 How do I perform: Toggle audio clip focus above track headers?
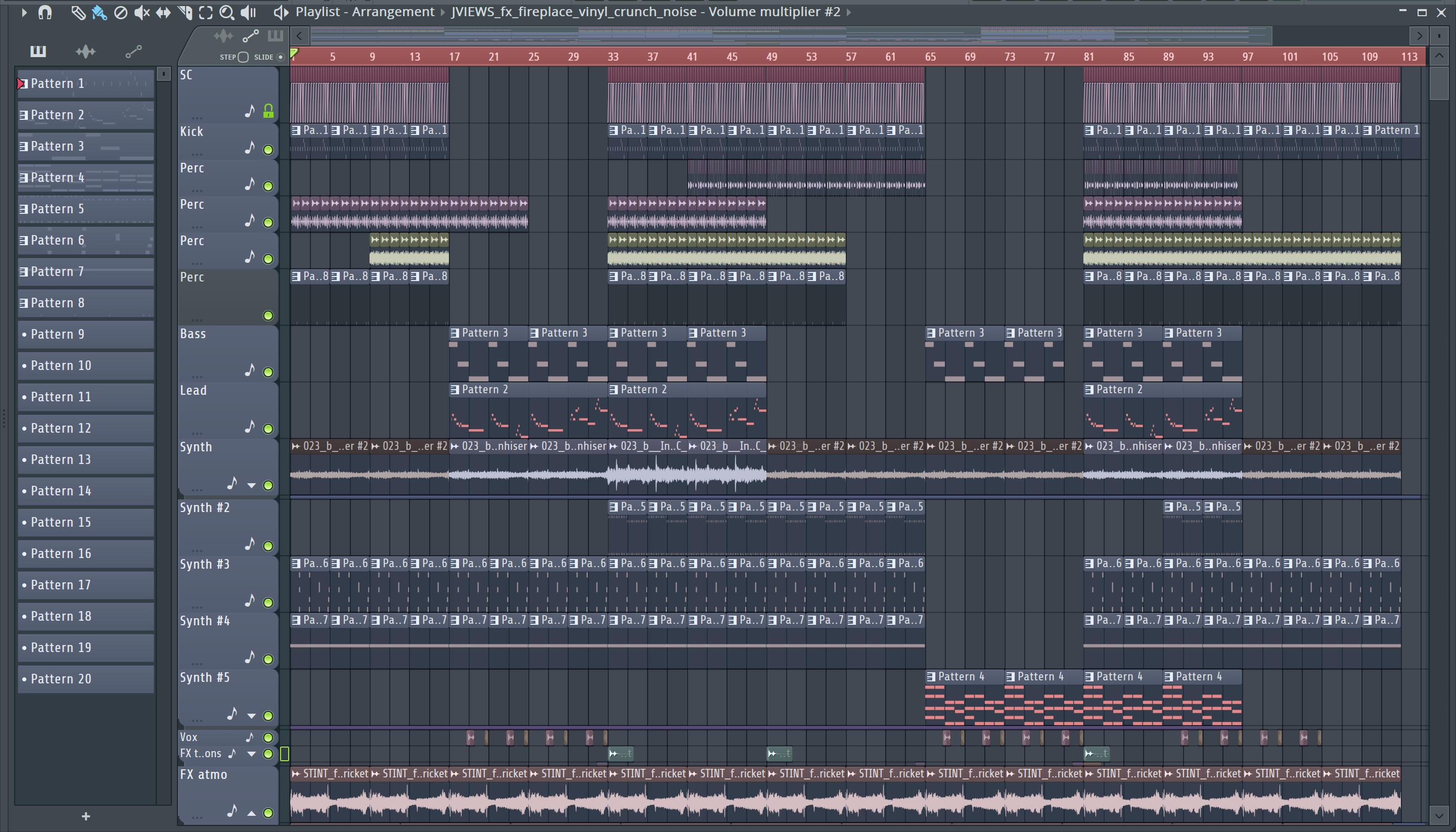pyautogui.click(x=223, y=36)
